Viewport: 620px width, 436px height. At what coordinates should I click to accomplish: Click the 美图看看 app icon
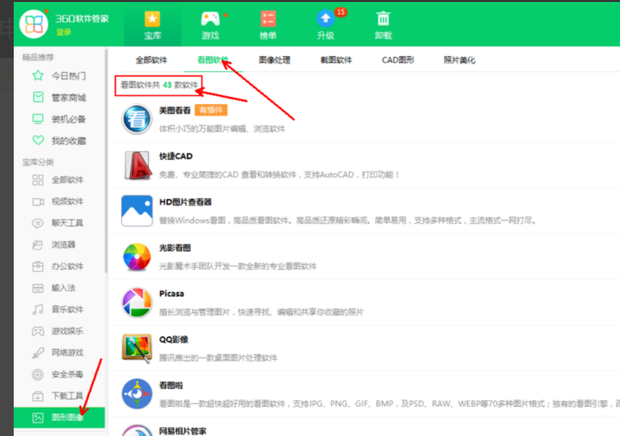click(137, 119)
